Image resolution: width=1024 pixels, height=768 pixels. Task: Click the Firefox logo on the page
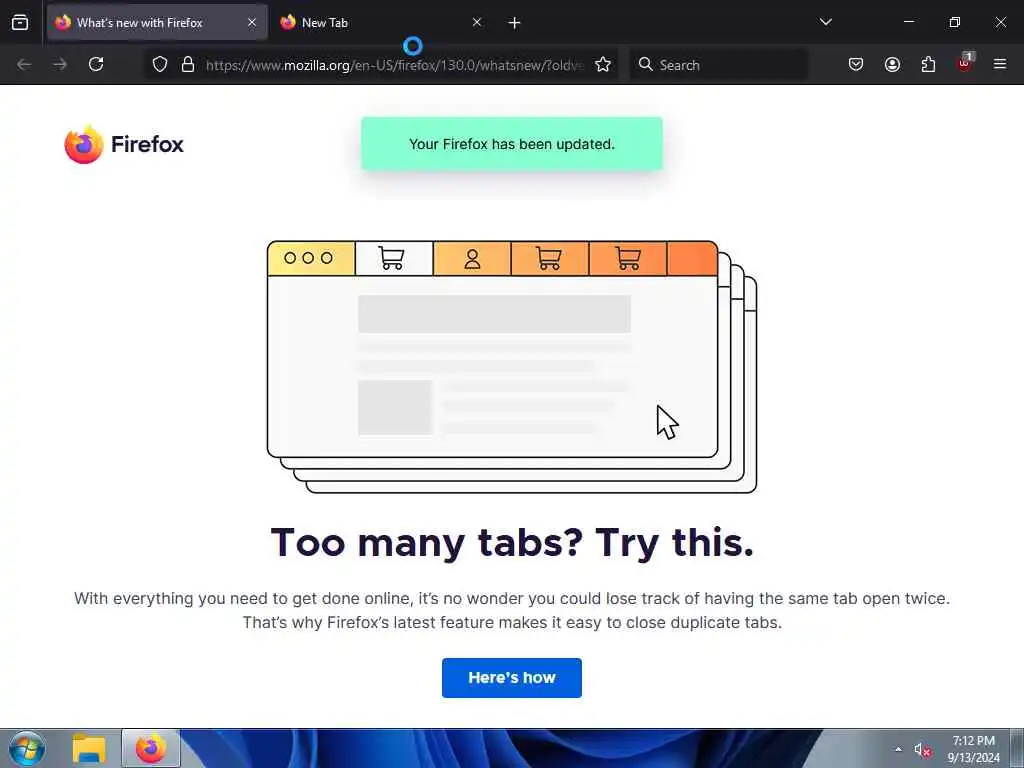[124, 144]
